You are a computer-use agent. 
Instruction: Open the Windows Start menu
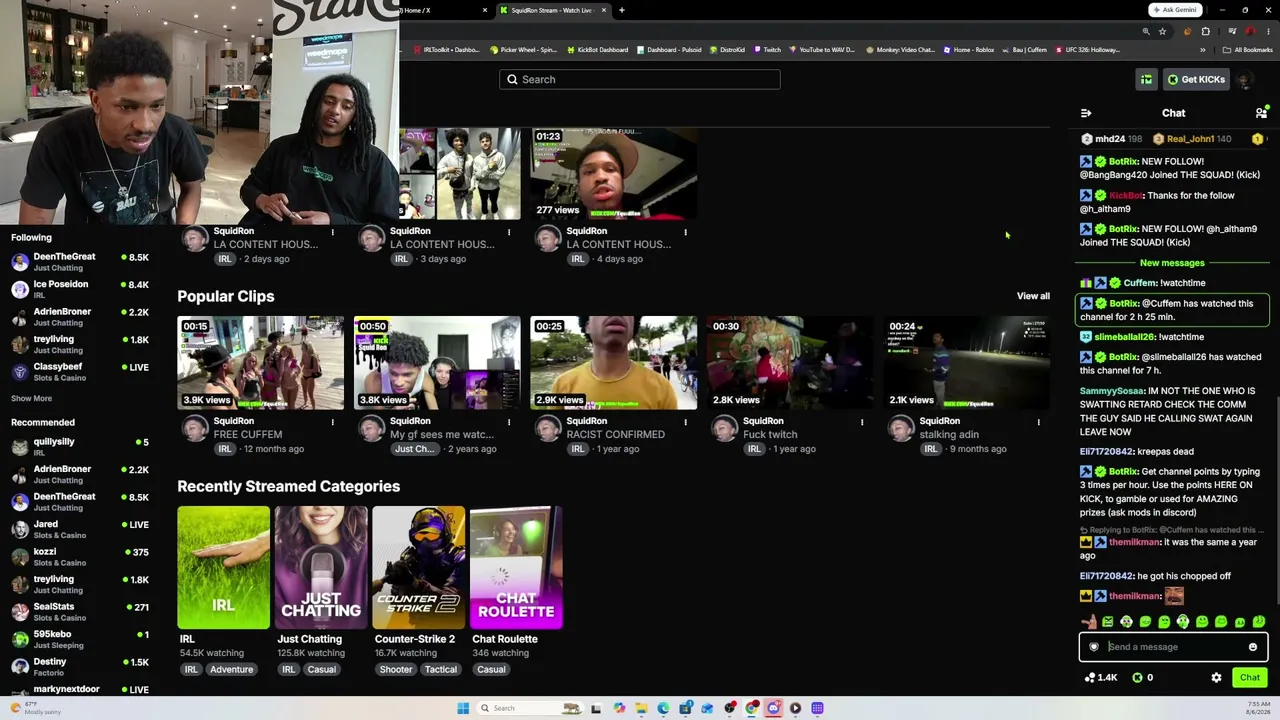tap(463, 709)
